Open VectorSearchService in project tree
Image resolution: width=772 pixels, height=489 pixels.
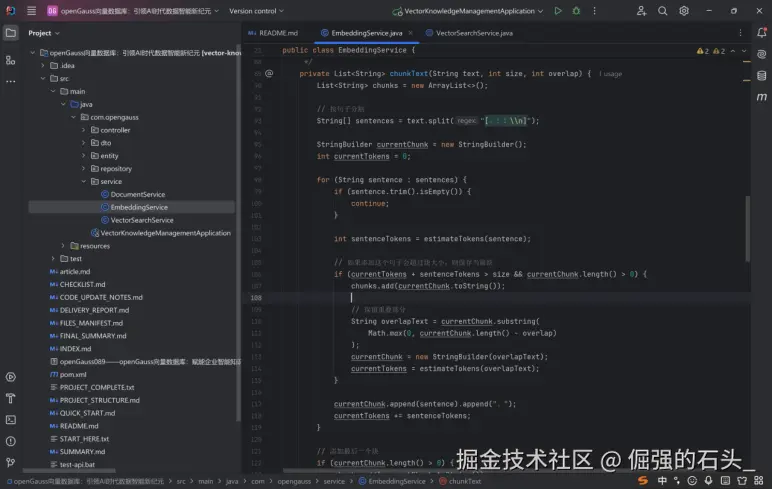point(142,220)
